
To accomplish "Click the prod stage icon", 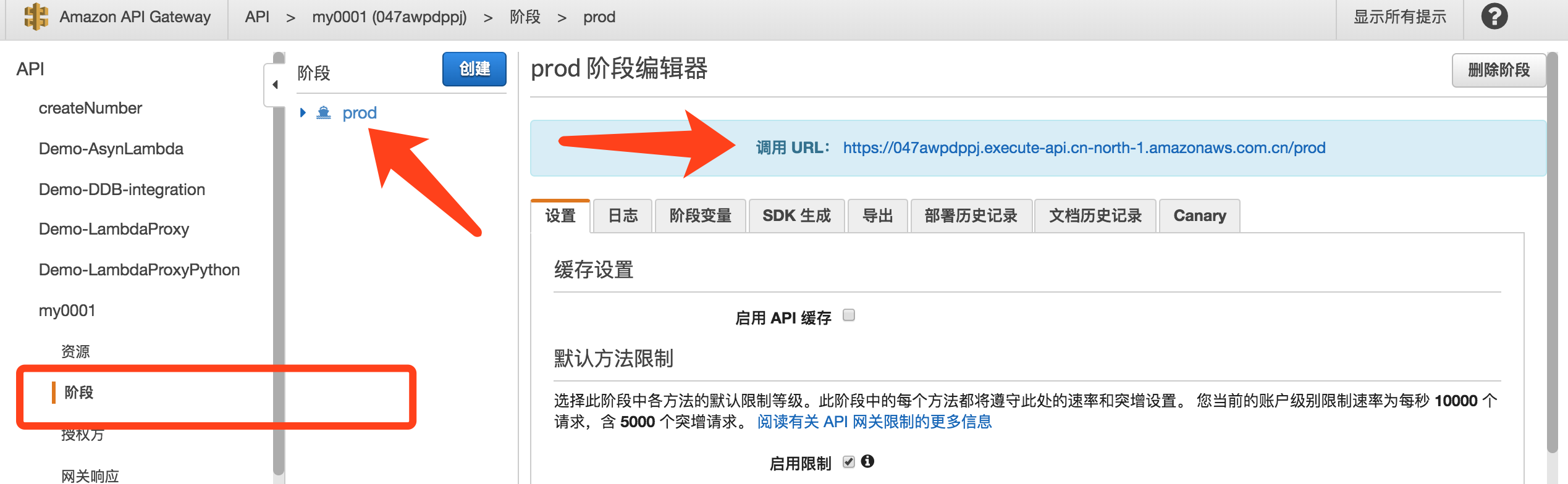I will coord(324,112).
